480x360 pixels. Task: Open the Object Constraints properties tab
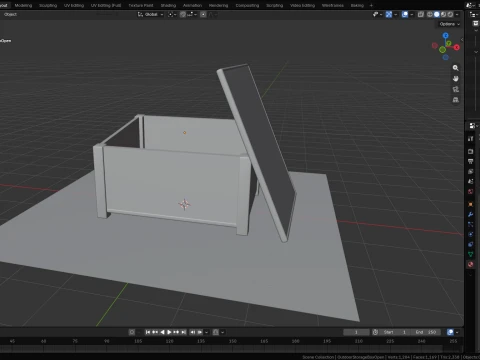pos(470,244)
